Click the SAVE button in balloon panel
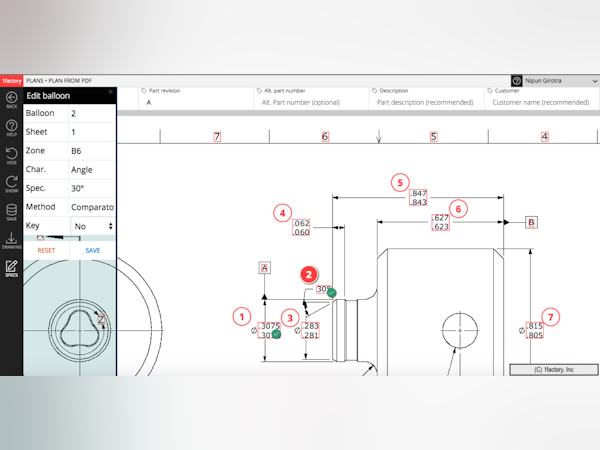Screen dimensions: 600x450 pos(93,250)
